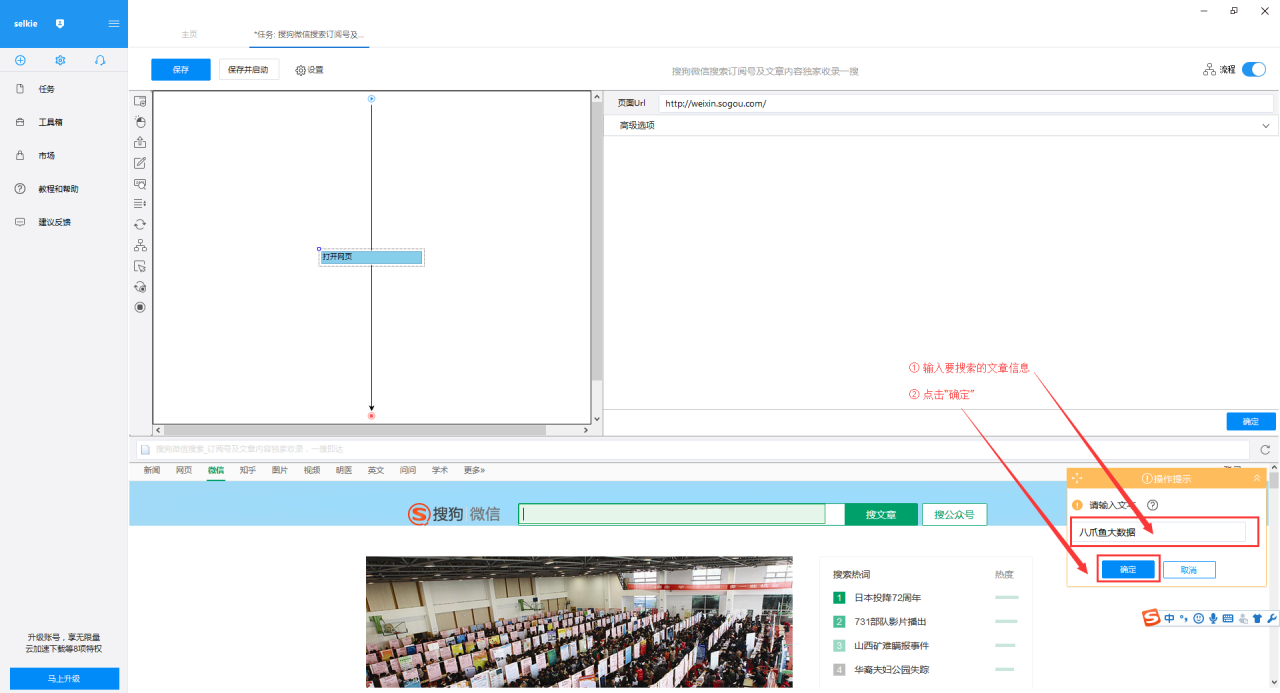Switch to the 主页 tab

pos(189,34)
